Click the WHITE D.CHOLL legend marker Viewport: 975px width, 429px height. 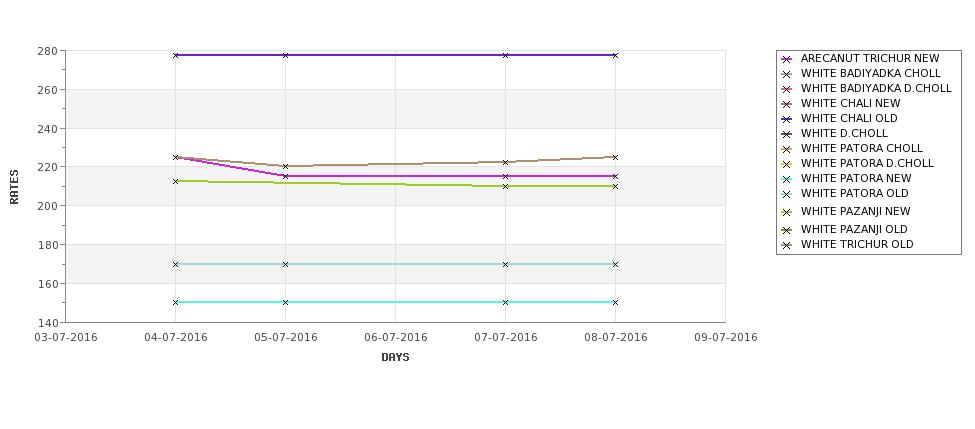(787, 134)
